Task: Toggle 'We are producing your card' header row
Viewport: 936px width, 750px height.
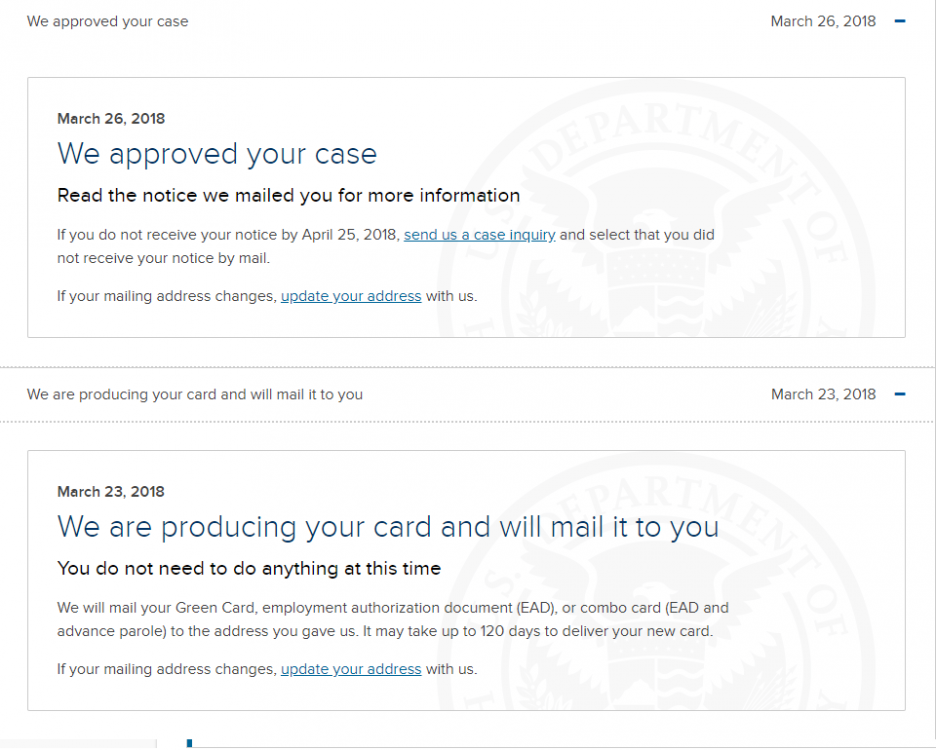Action: pyautogui.click(x=467, y=394)
